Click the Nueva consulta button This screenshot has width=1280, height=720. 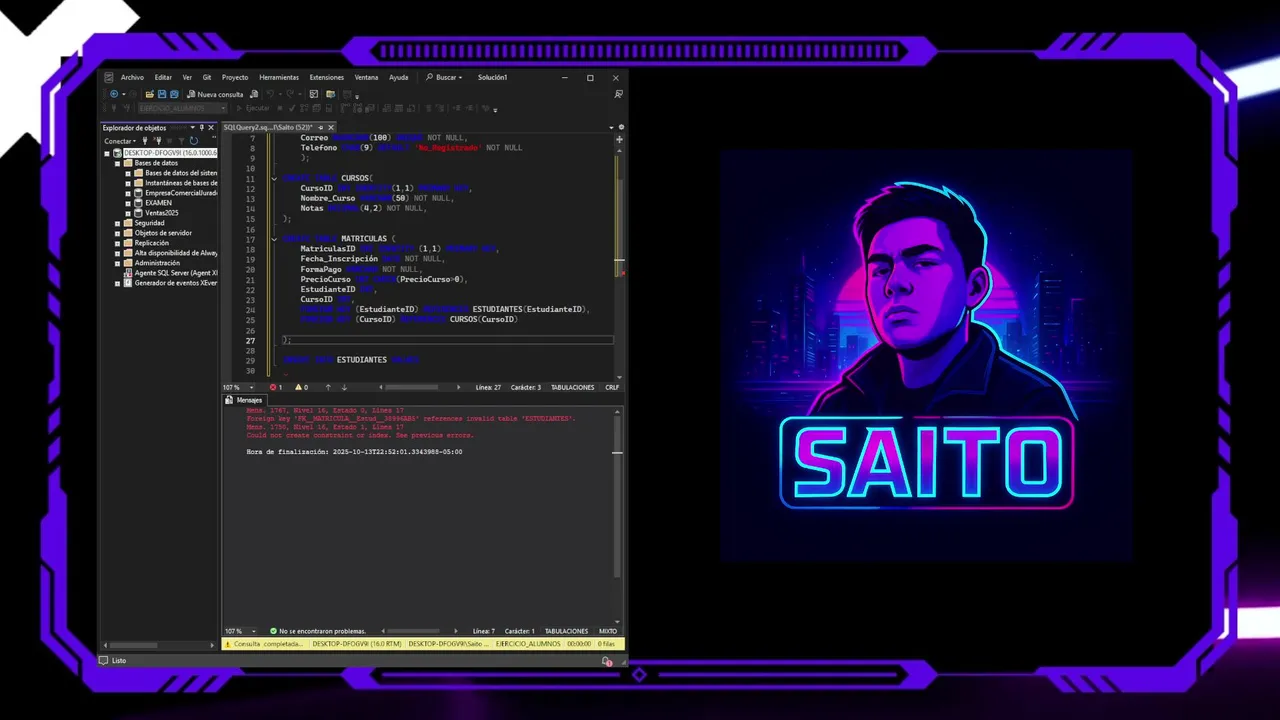click(215, 94)
